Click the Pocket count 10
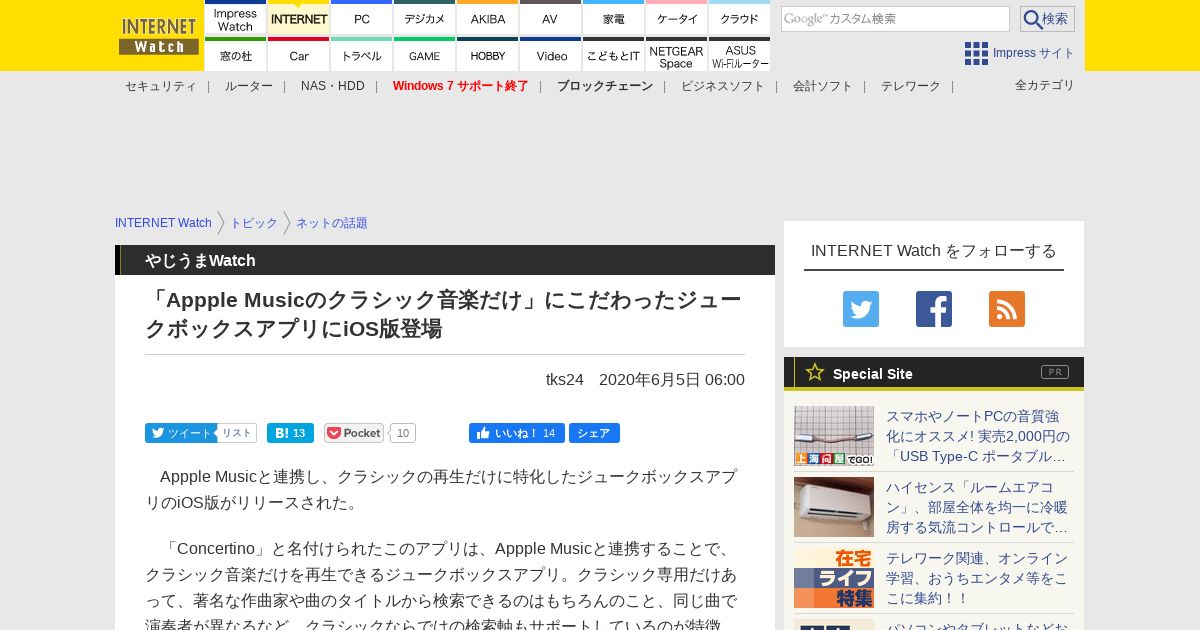 (x=403, y=433)
